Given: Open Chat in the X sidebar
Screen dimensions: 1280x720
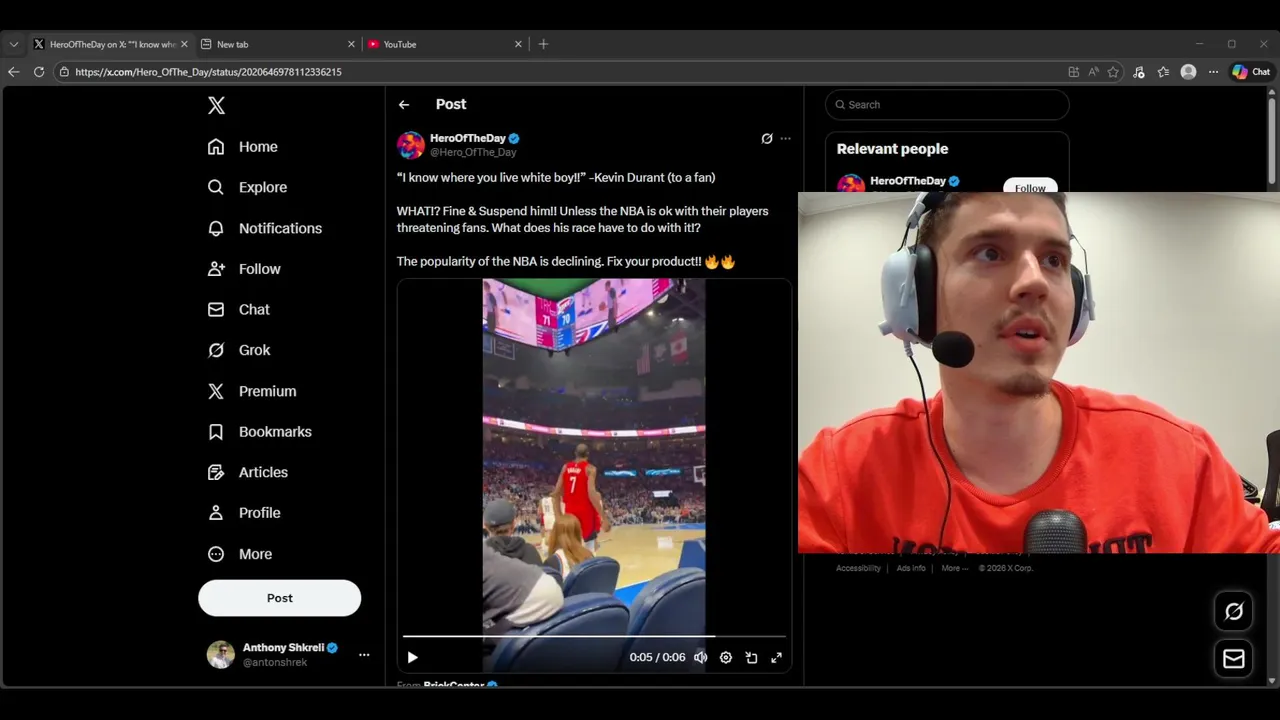Looking at the screenshot, I should point(239,310).
